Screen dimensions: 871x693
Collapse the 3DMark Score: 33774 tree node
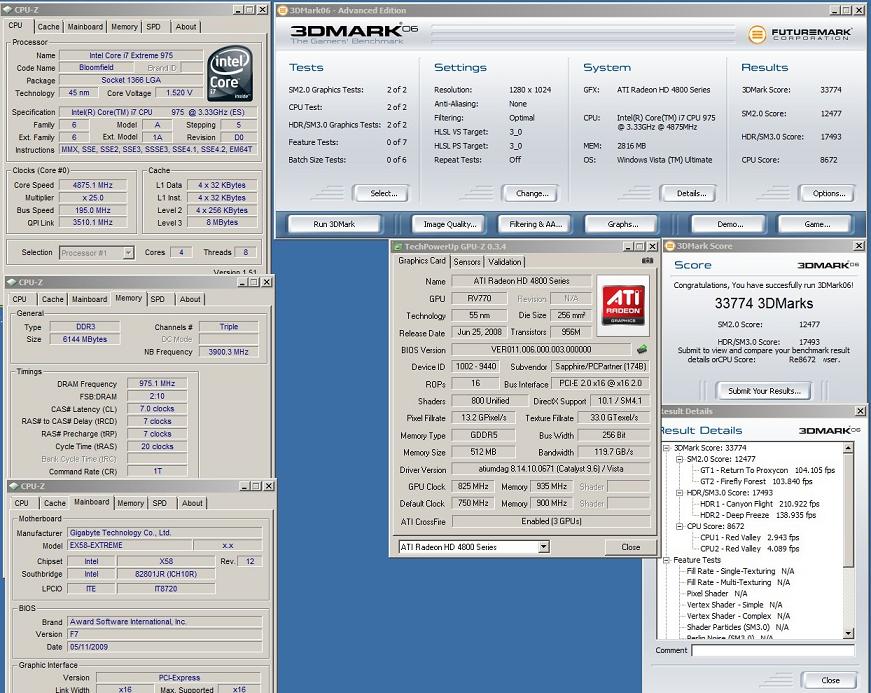tap(667, 448)
